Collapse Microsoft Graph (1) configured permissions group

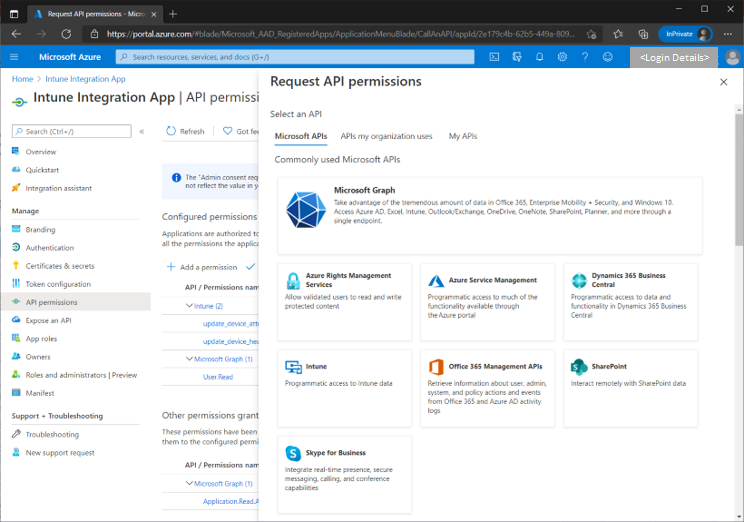[x=189, y=359]
